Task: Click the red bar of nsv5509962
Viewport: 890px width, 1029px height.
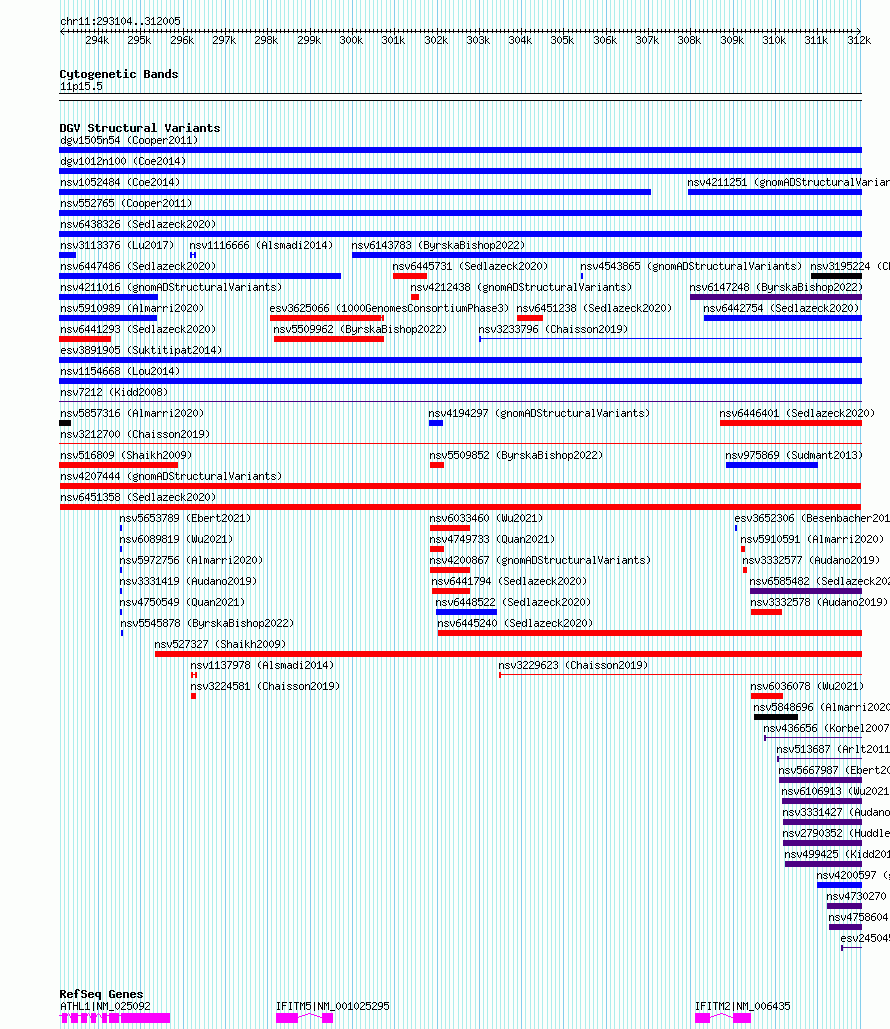Action: 329,339
